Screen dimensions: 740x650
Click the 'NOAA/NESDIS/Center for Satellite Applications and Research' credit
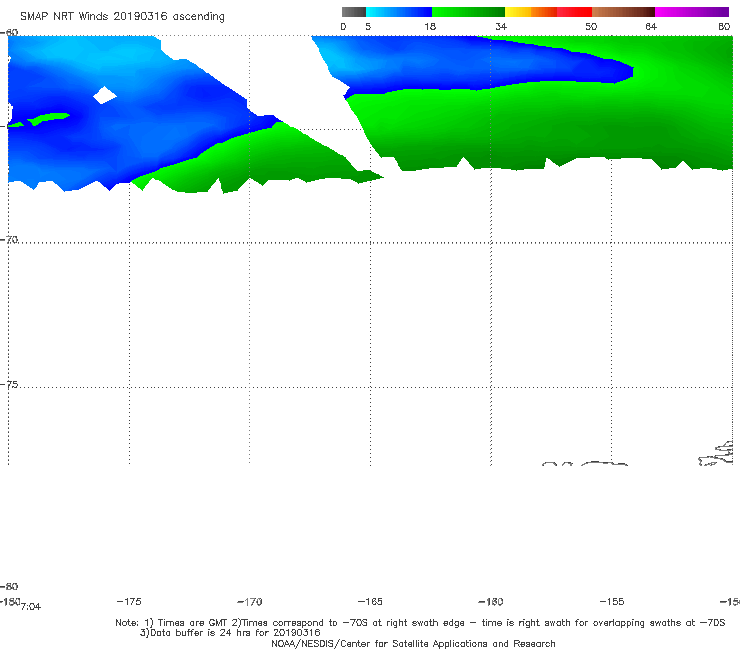pyautogui.click(x=413, y=644)
